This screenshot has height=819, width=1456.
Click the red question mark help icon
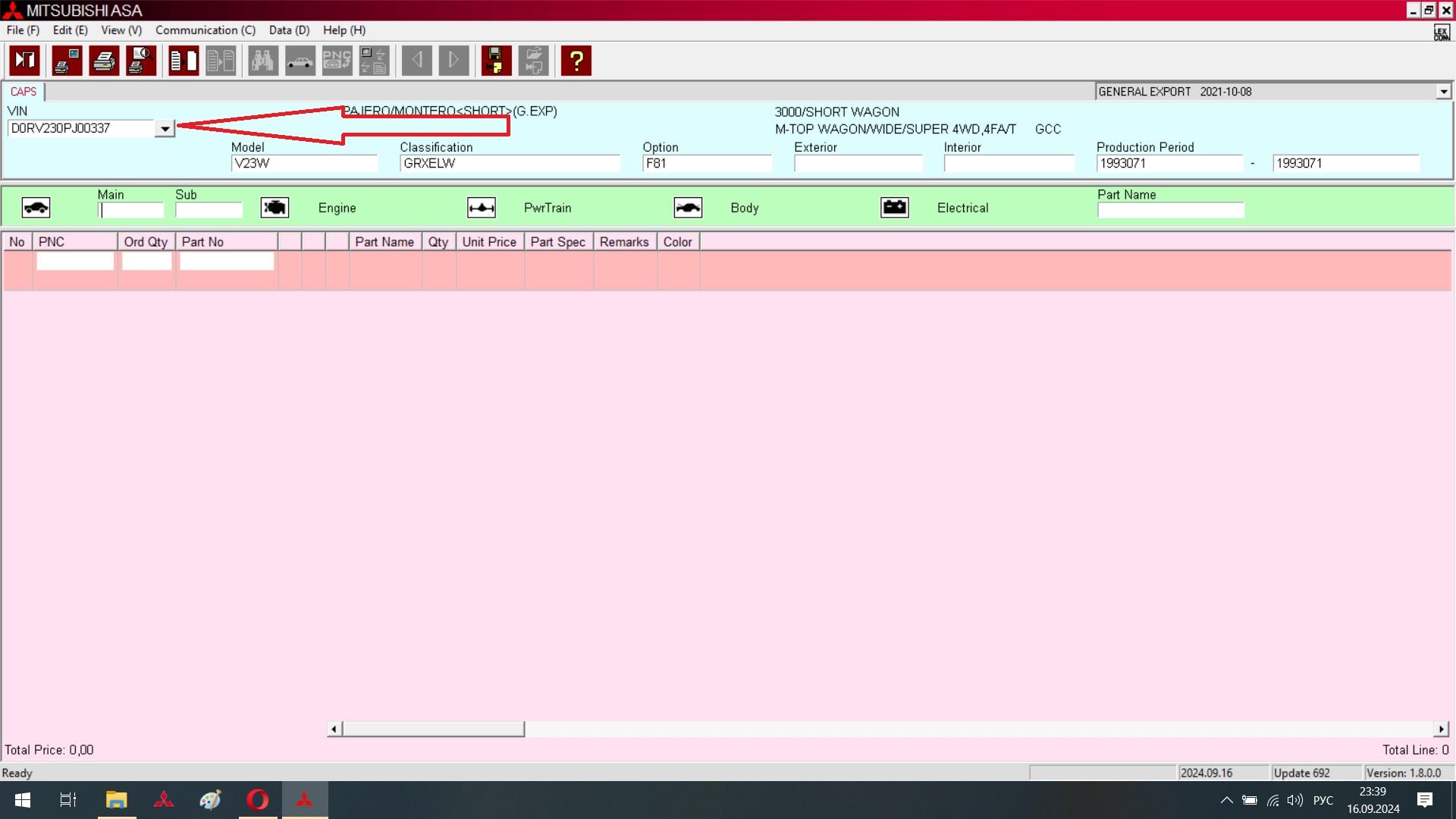pyautogui.click(x=576, y=61)
